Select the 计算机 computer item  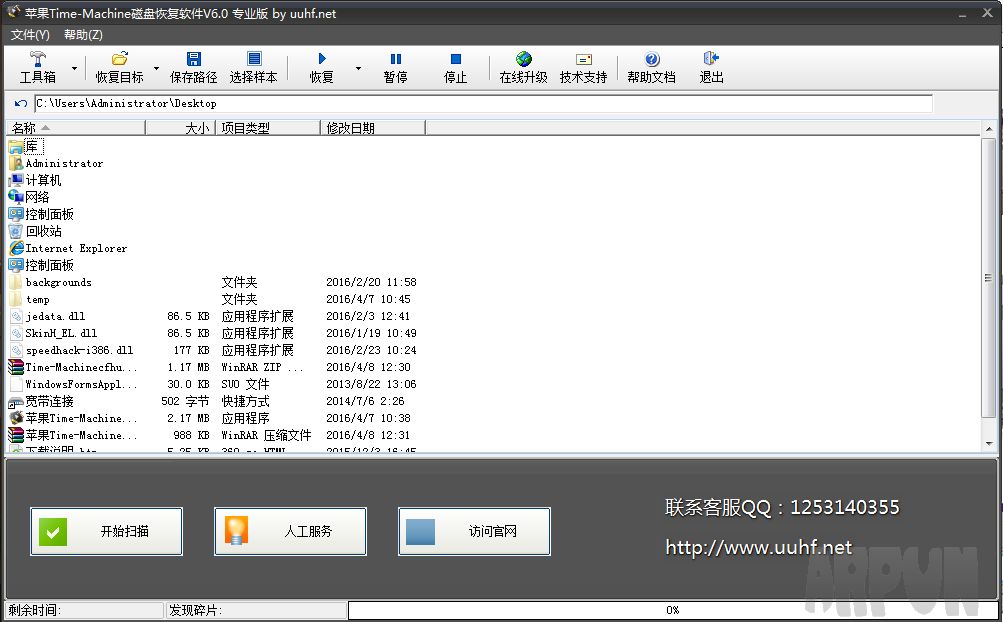(x=35, y=180)
